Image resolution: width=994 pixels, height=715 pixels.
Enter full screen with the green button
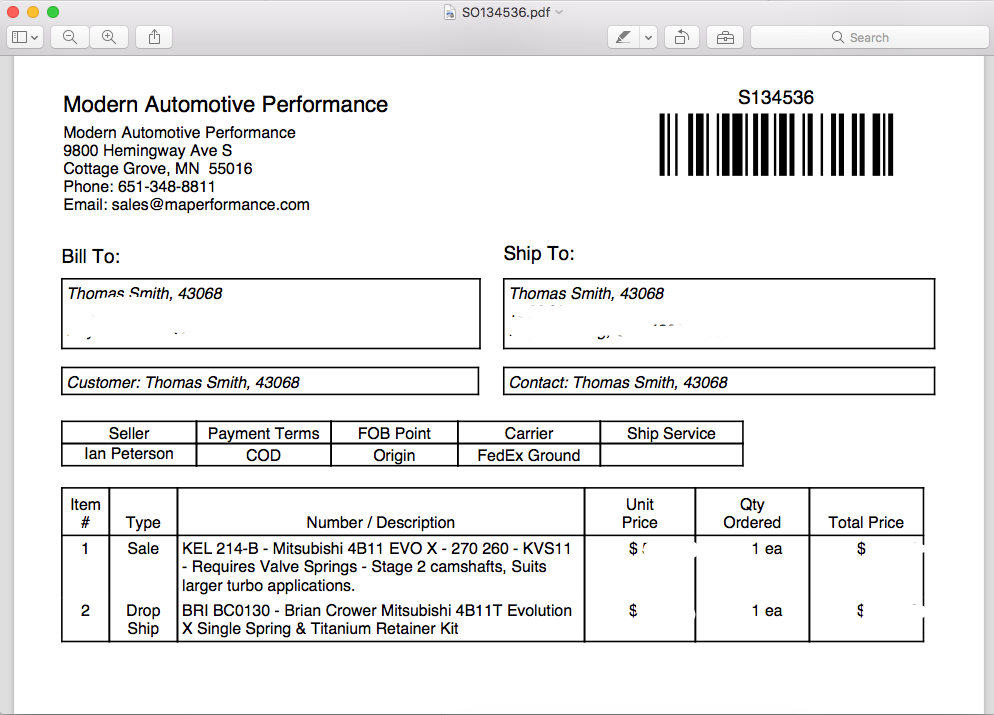[x=53, y=12]
